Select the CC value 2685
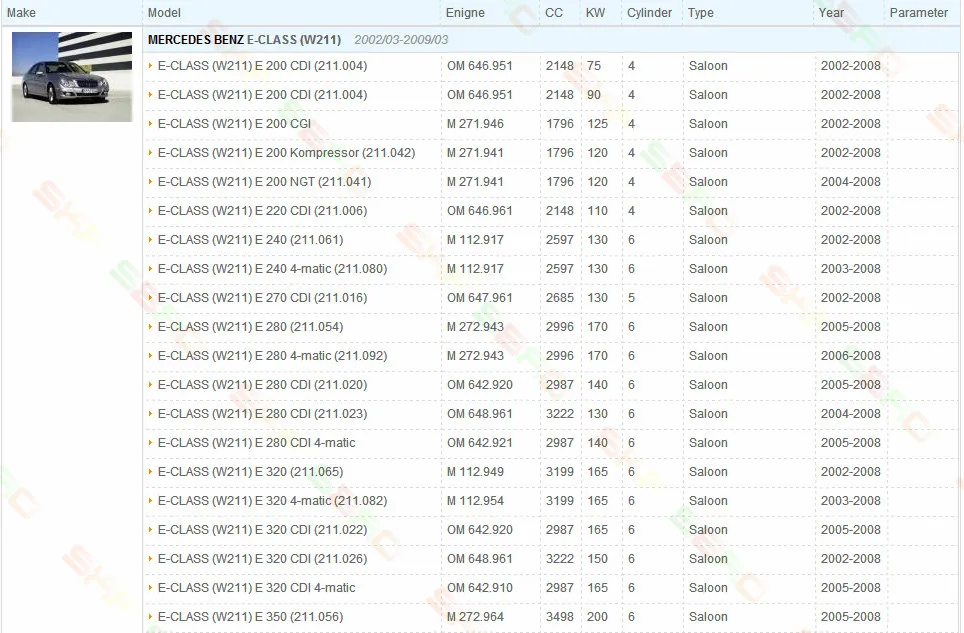 pyautogui.click(x=559, y=297)
